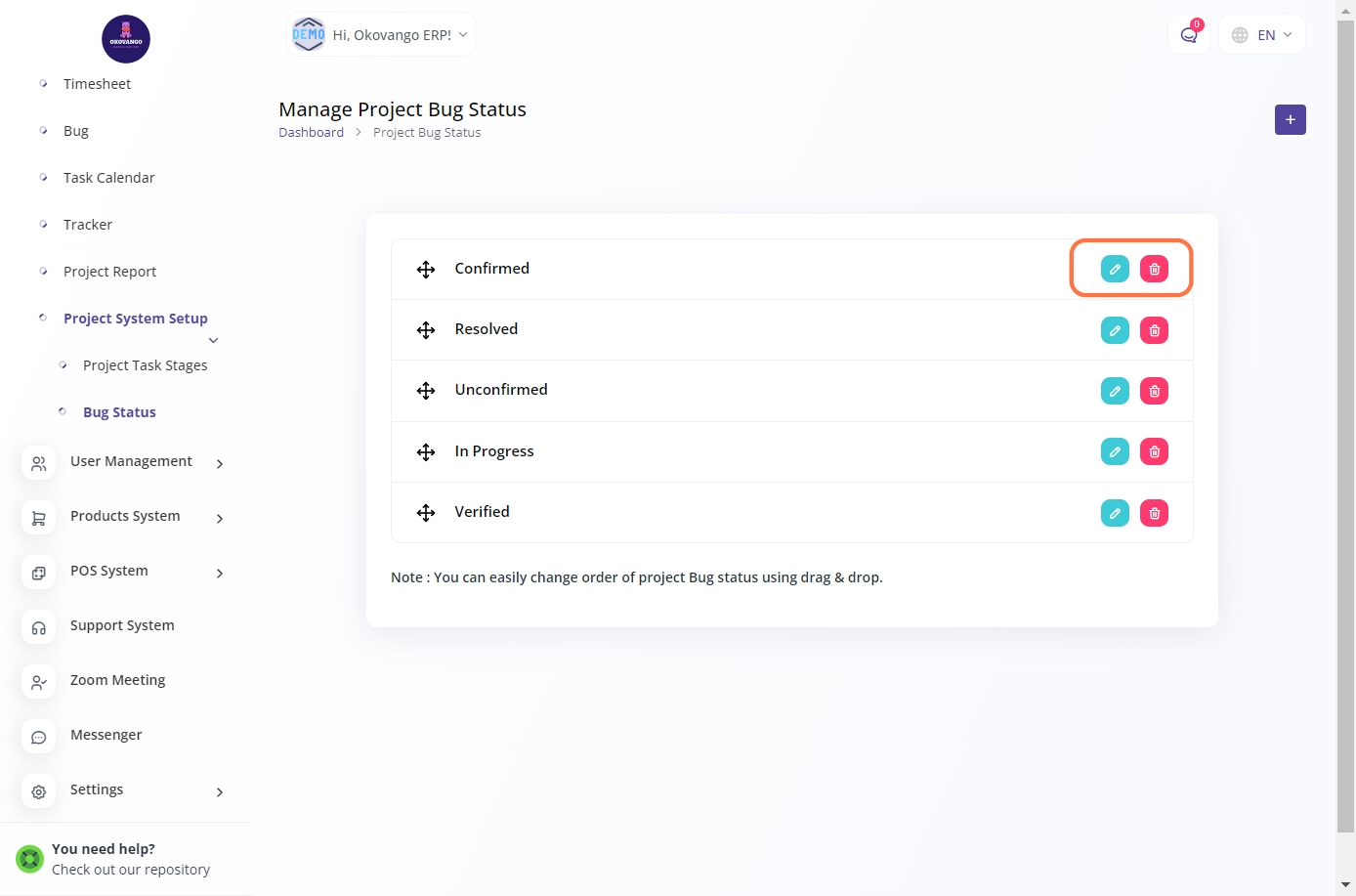Click the Dashboard breadcrumb link
1356x896 pixels.
(311, 133)
